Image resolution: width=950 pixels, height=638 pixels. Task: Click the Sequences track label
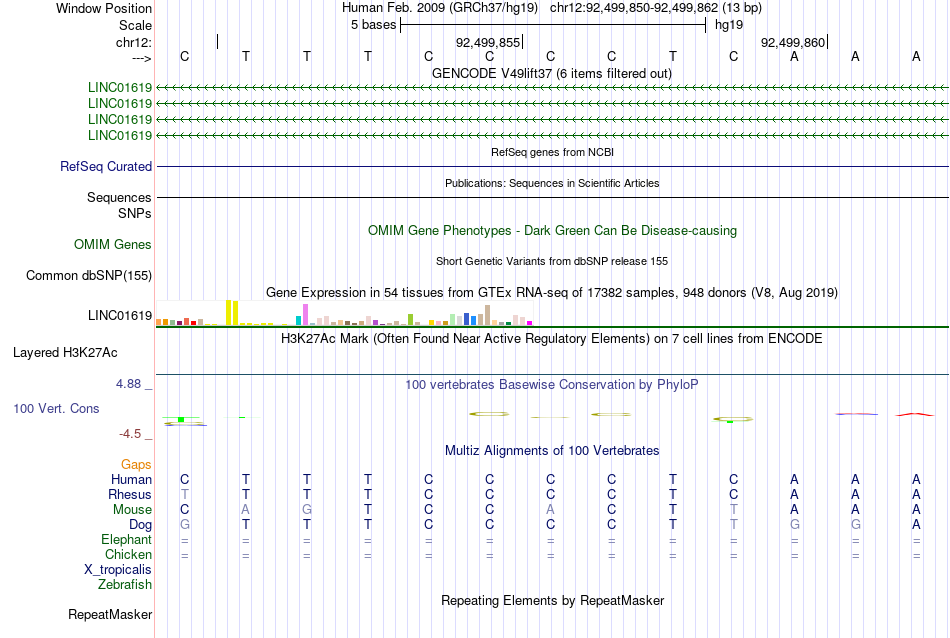coord(119,198)
